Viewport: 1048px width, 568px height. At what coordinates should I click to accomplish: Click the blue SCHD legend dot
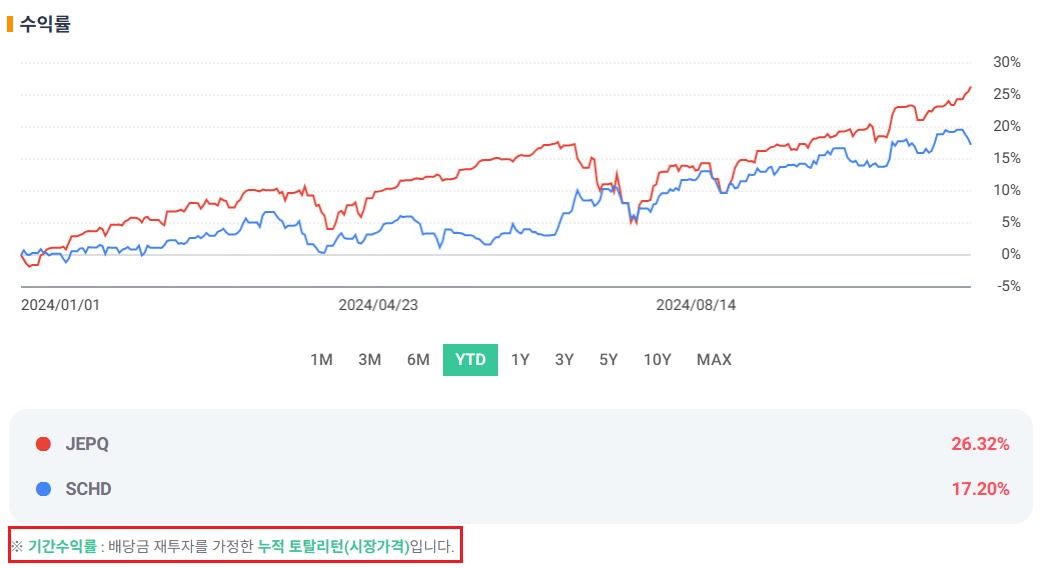tap(43, 489)
